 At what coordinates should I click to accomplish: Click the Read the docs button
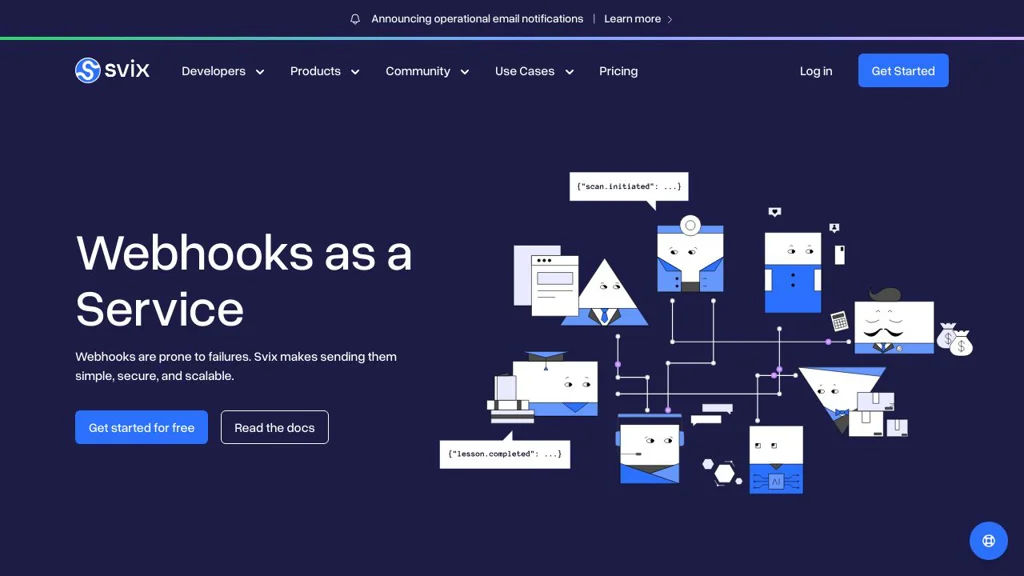274,427
